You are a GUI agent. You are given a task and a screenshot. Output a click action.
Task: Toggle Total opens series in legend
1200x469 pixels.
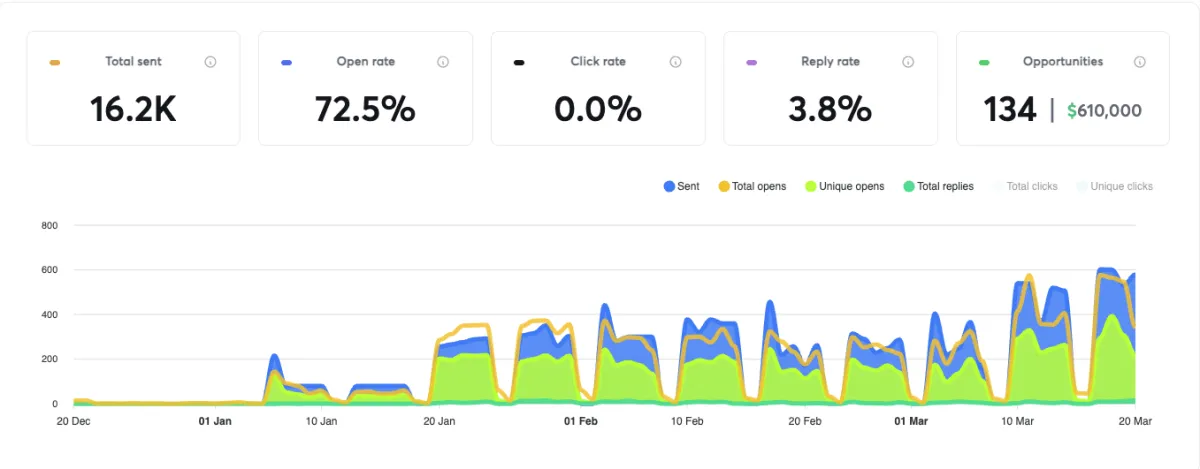point(752,186)
